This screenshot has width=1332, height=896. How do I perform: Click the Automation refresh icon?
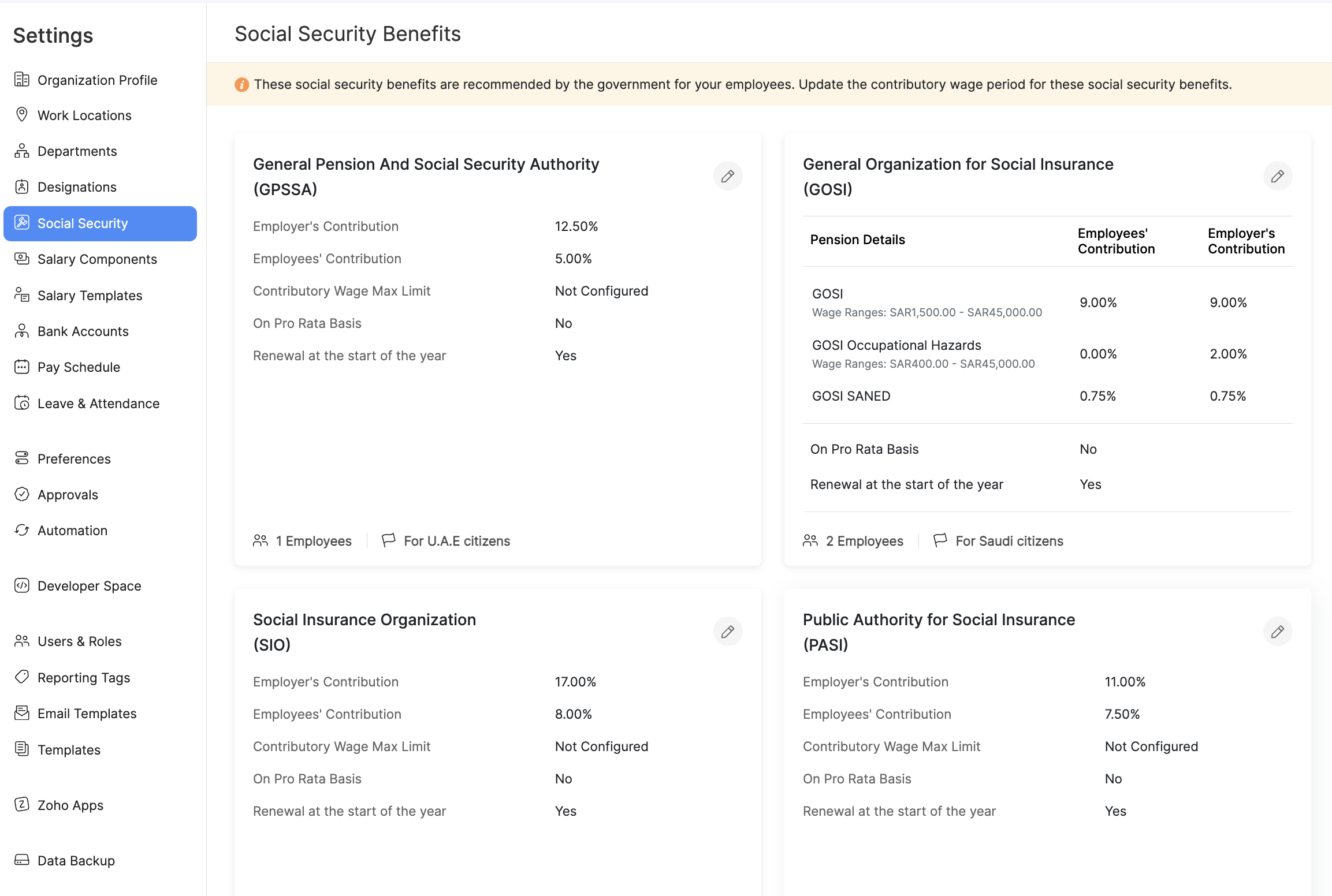tap(22, 530)
